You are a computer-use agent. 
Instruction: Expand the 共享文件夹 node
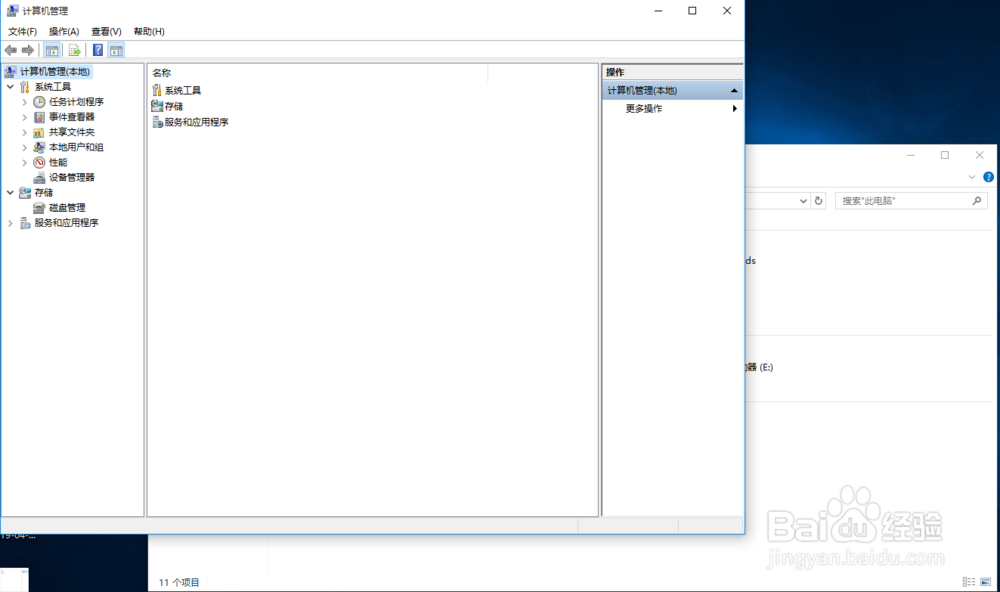point(25,132)
